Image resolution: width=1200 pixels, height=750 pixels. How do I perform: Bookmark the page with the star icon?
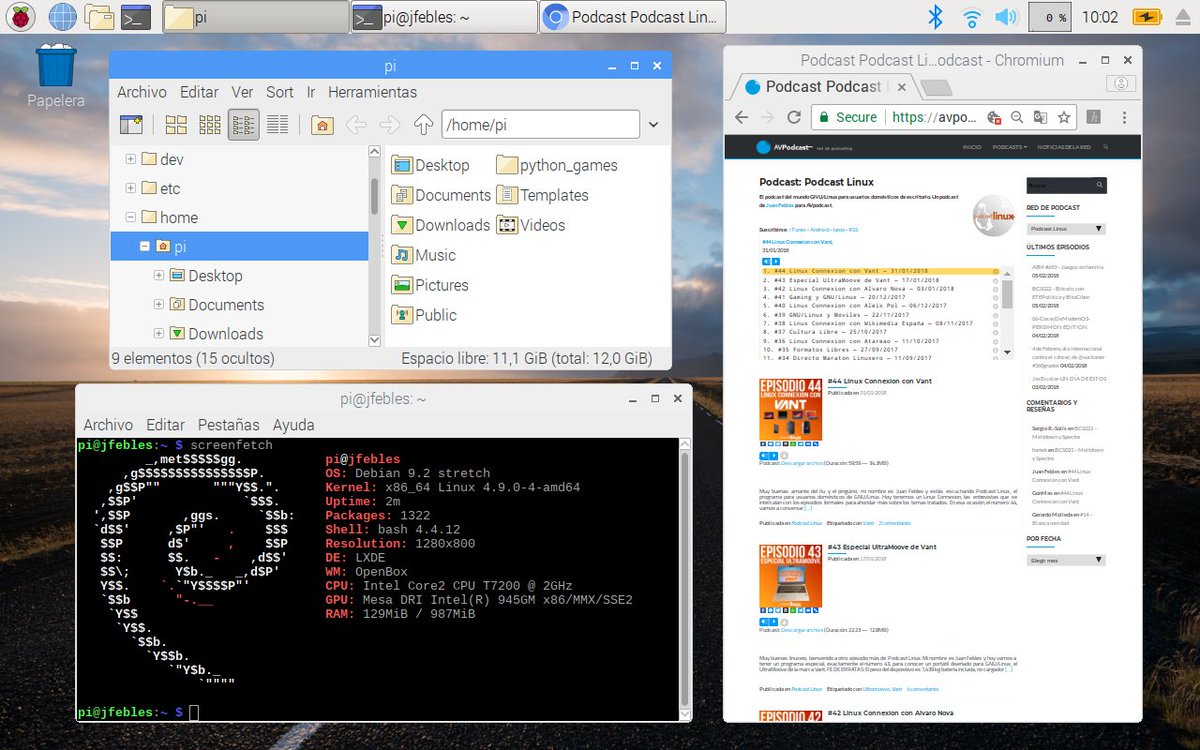click(x=1065, y=117)
